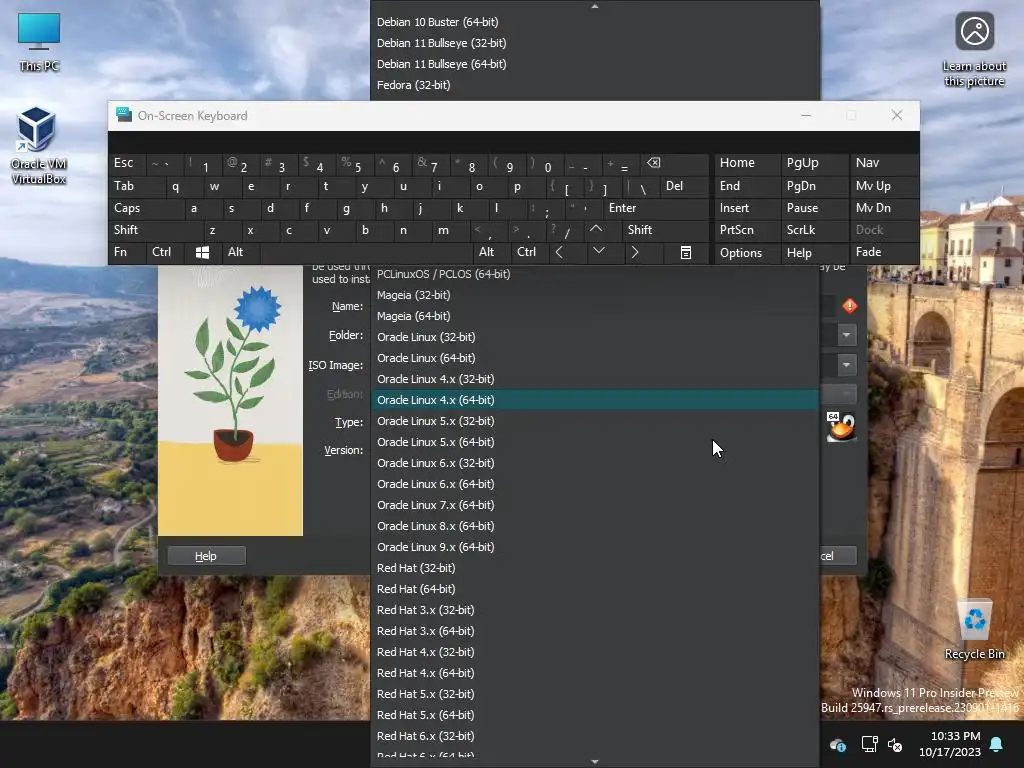Expand the ISO Image dropdown arrow
The image size is (1024, 768).
[846, 364]
